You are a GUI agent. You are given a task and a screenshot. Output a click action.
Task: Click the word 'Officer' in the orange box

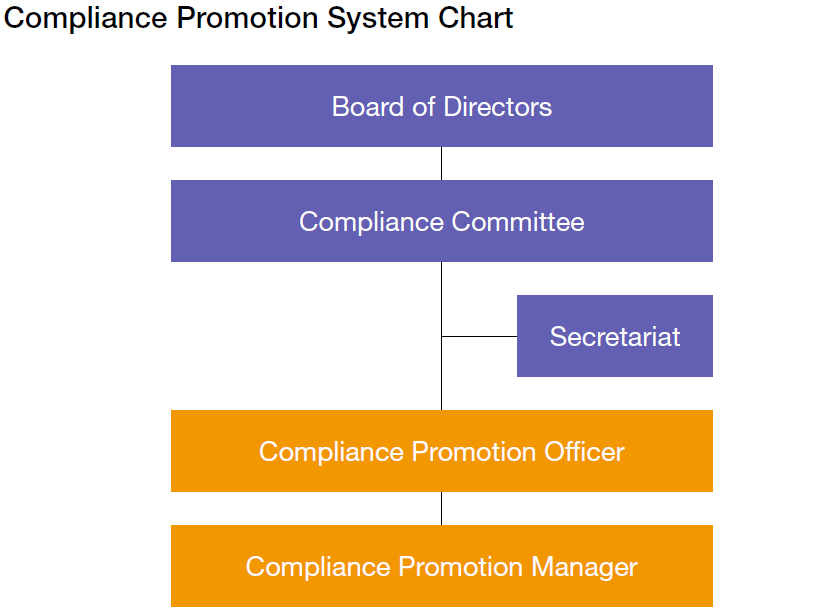point(584,452)
